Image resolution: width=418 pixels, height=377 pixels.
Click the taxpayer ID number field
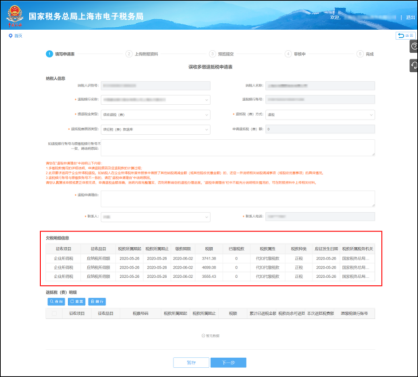point(156,86)
